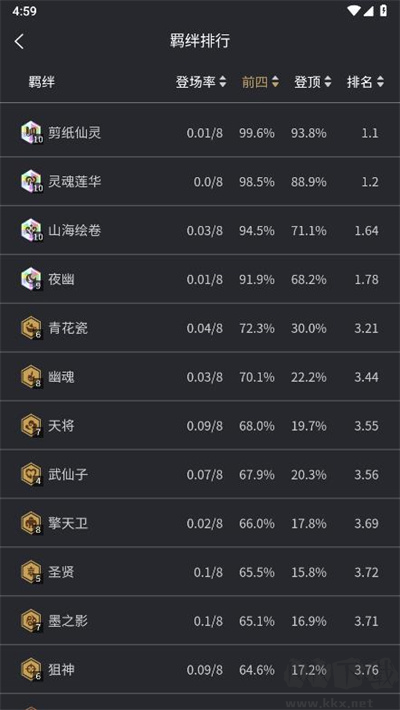Open the 狙神 trait name
The height and width of the screenshot is (710, 400).
[61, 670]
